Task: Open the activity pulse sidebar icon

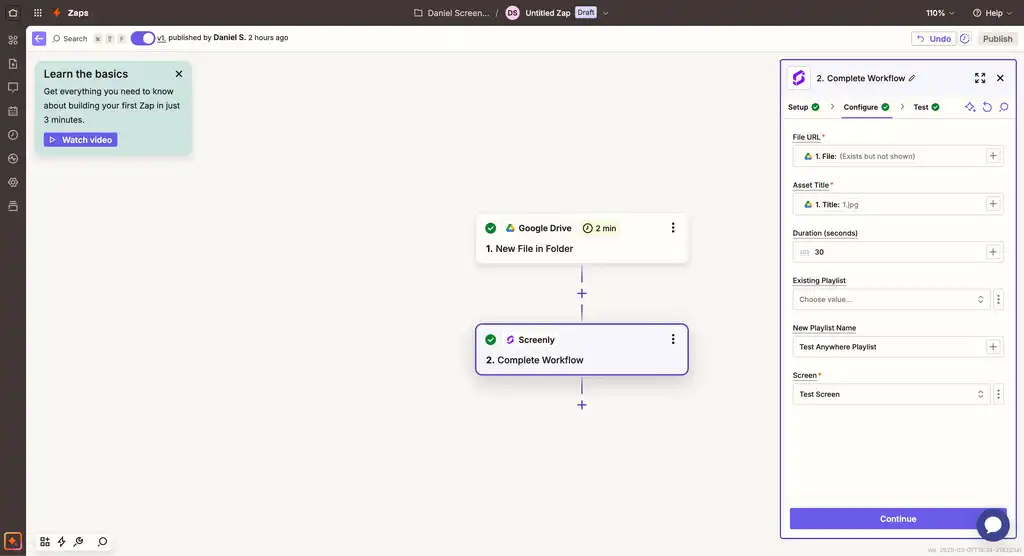Action: click(x=12, y=159)
